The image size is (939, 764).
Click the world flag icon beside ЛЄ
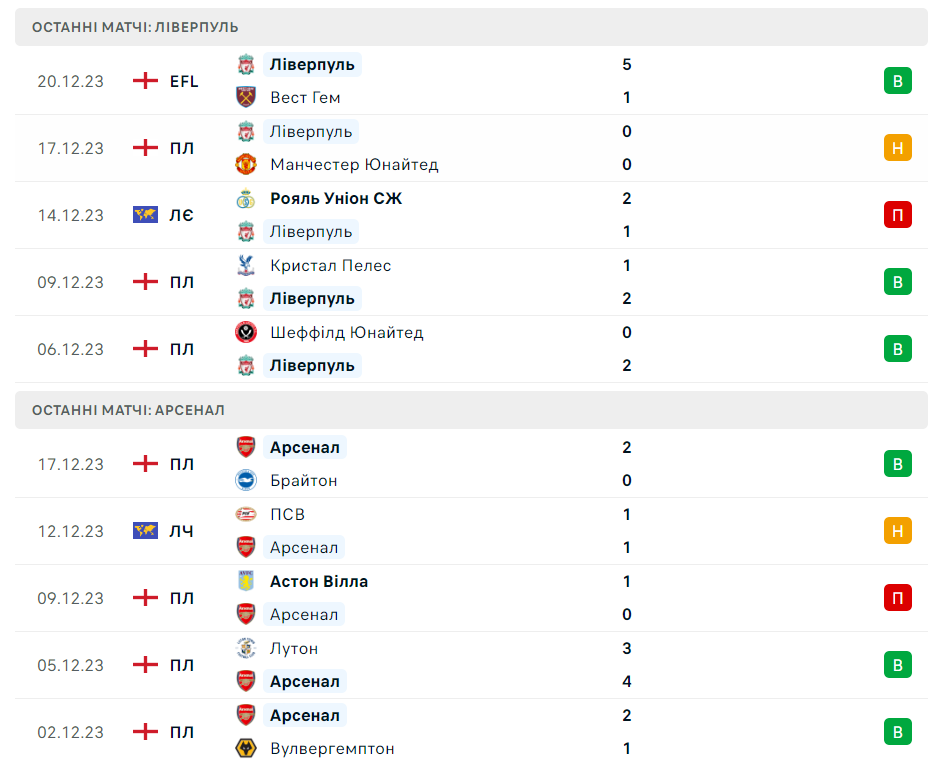click(x=146, y=215)
